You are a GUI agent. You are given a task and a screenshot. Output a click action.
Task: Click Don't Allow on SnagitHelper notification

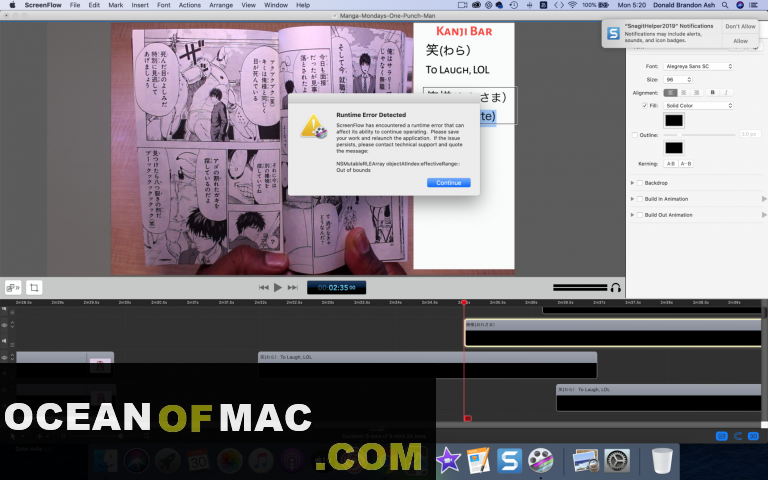[x=740, y=26]
